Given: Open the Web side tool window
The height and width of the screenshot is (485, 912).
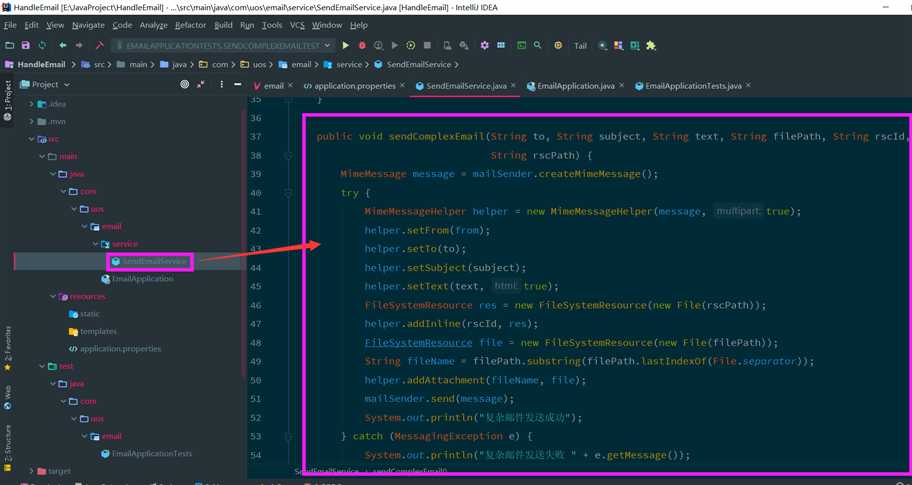Looking at the screenshot, I should [8, 397].
